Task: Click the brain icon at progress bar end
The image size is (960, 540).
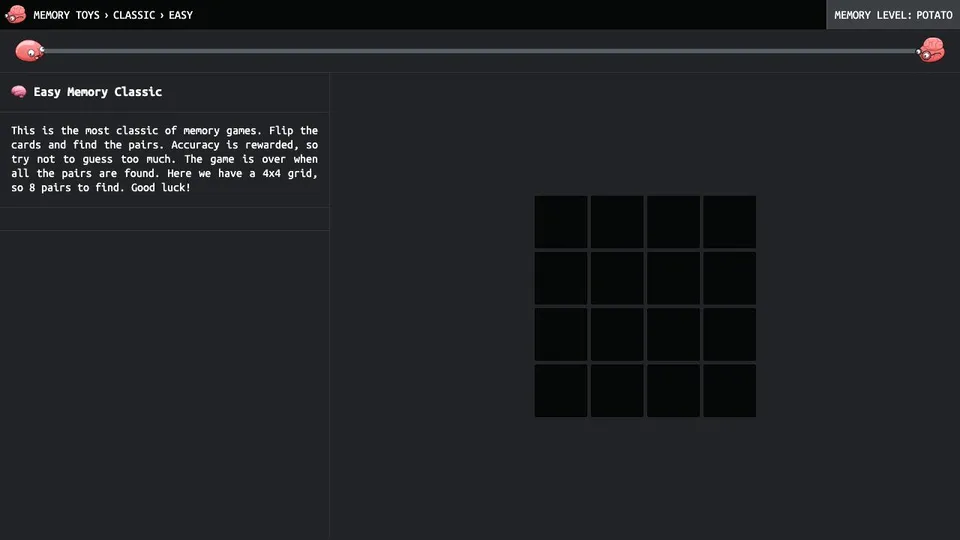Action: coord(931,50)
